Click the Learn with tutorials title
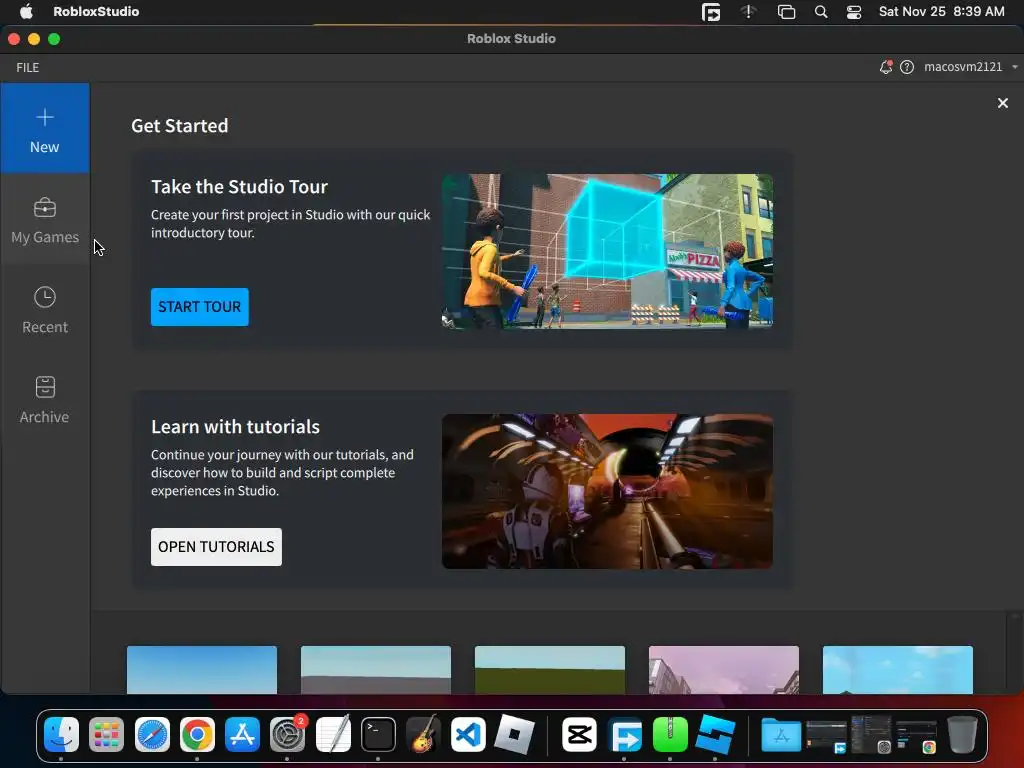 (235, 426)
